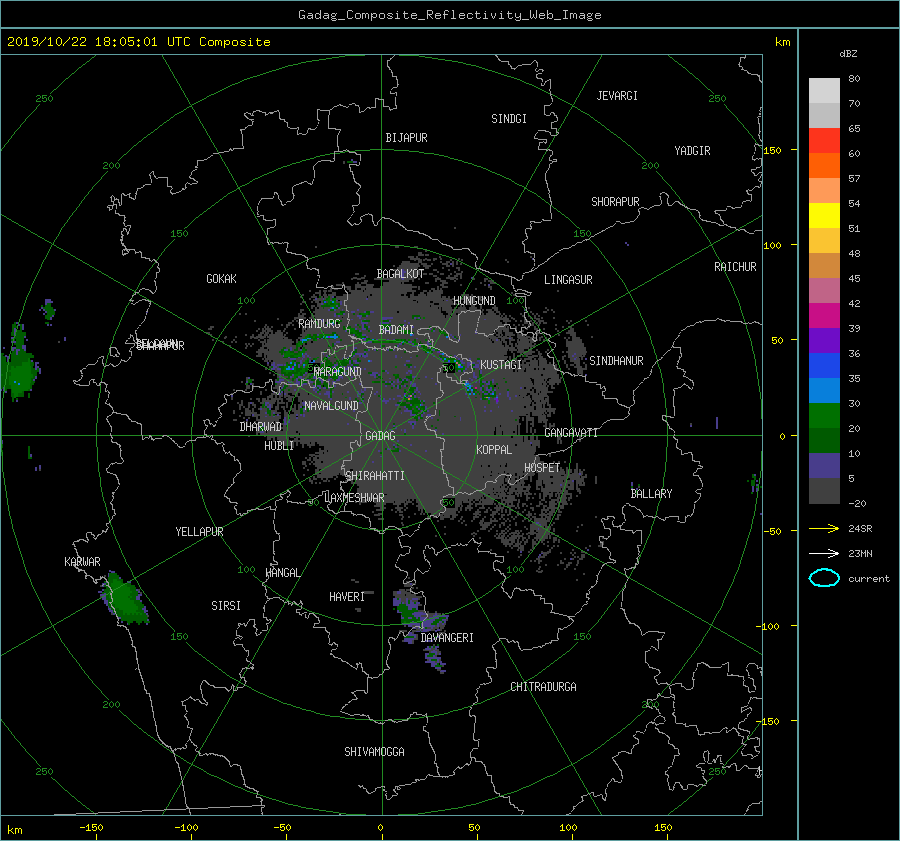Image resolution: width=900 pixels, height=841 pixels.
Task: Click the cyan current ellipse legend icon
Action: point(824,578)
